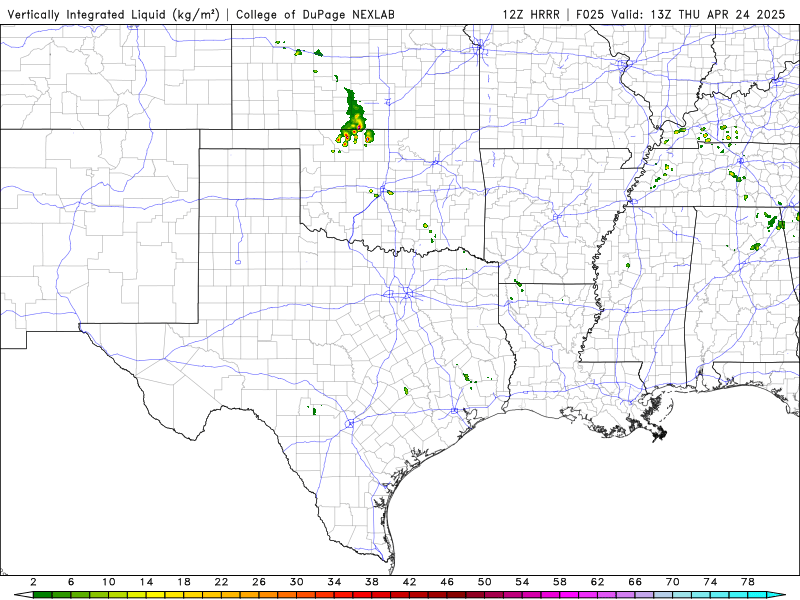Click the color scale label '2'
The height and width of the screenshot is (600, 800).
pyautogui.click(x=33, y=582)
